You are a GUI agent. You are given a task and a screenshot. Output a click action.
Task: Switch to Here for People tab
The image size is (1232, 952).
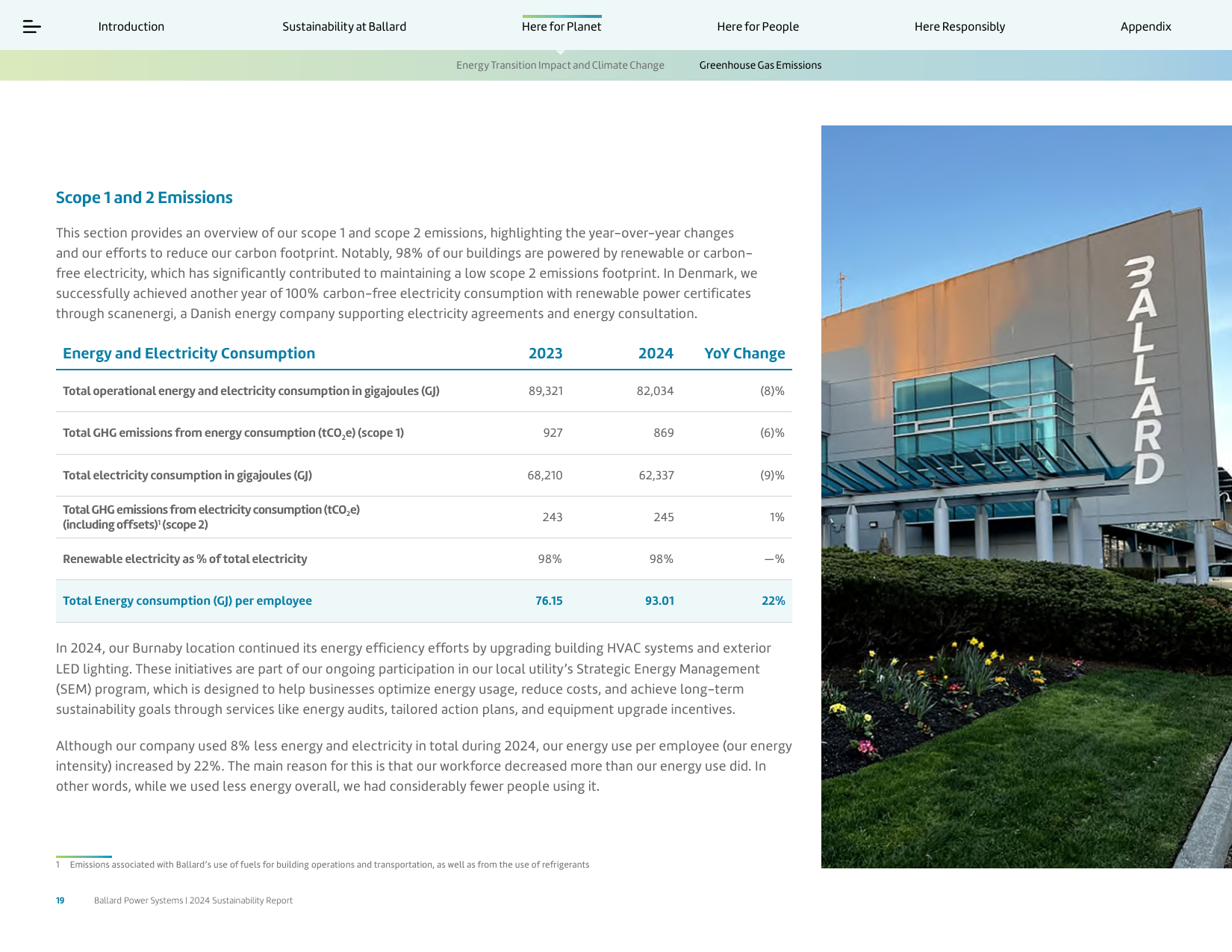click(758, 27)
